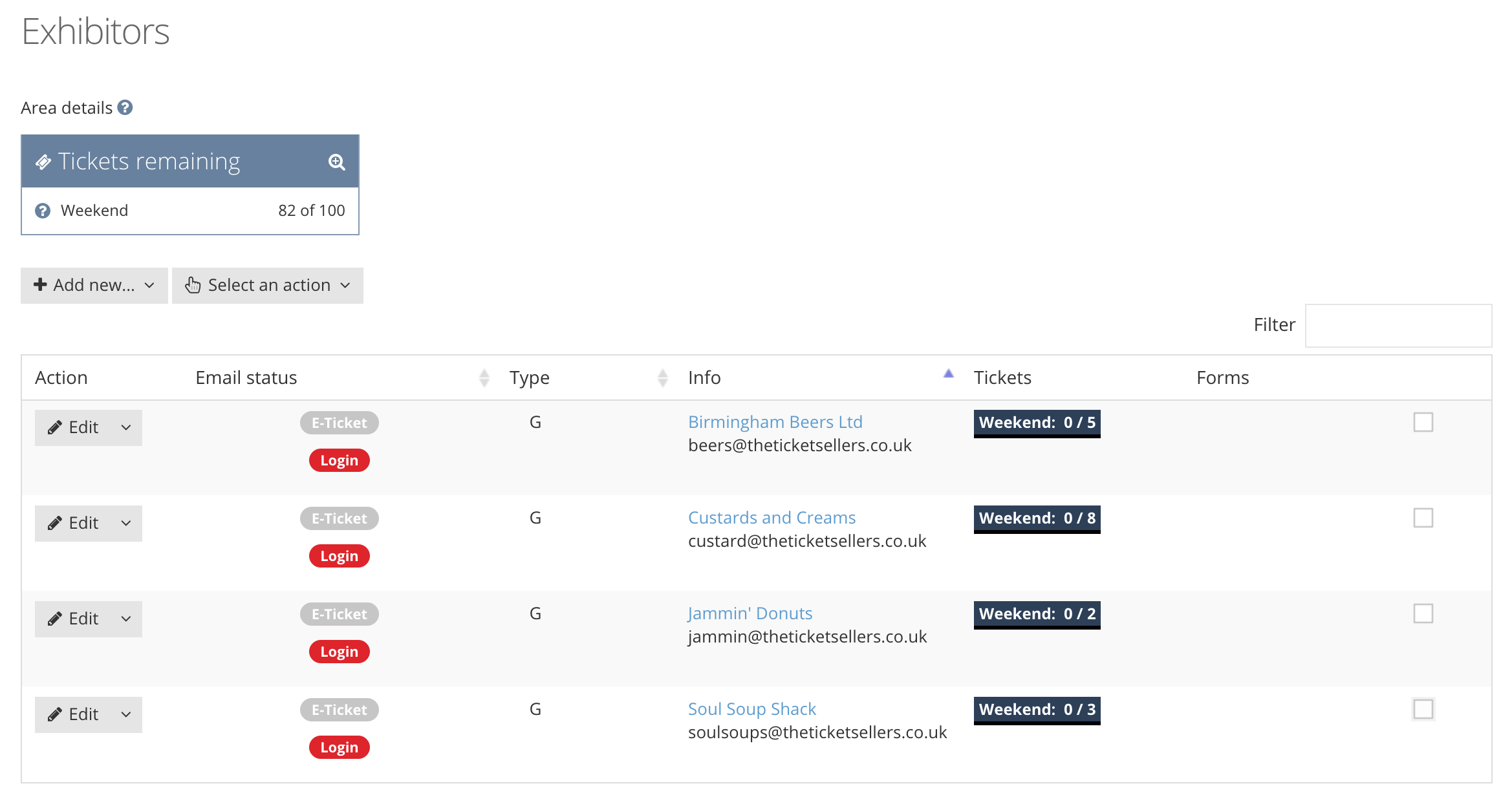
Task: Click the Type column header
Action: click(x=529, y=377)
